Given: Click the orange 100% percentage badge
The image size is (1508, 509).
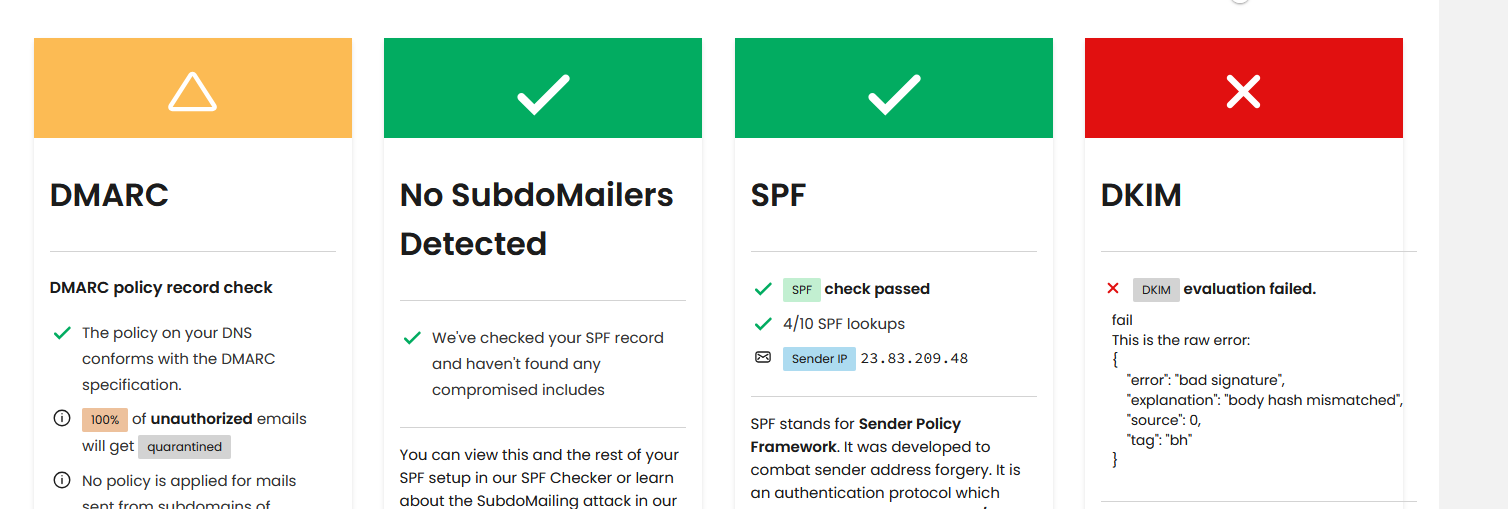Looking at the screenshot, I should pos(104,420).
